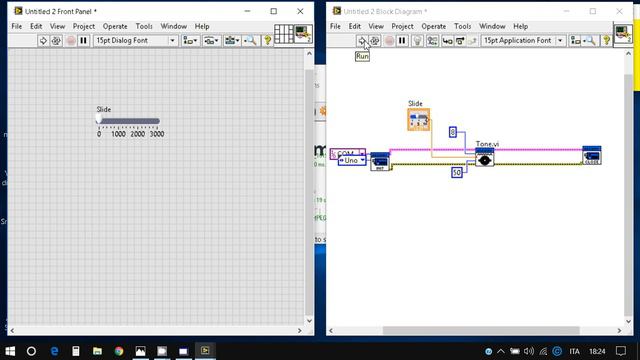Image resolution: width=640 pixels, height=360 pixels.
Task: Click Abort Execution in Block Diagram toolbar
Action: tap(389, 40)
